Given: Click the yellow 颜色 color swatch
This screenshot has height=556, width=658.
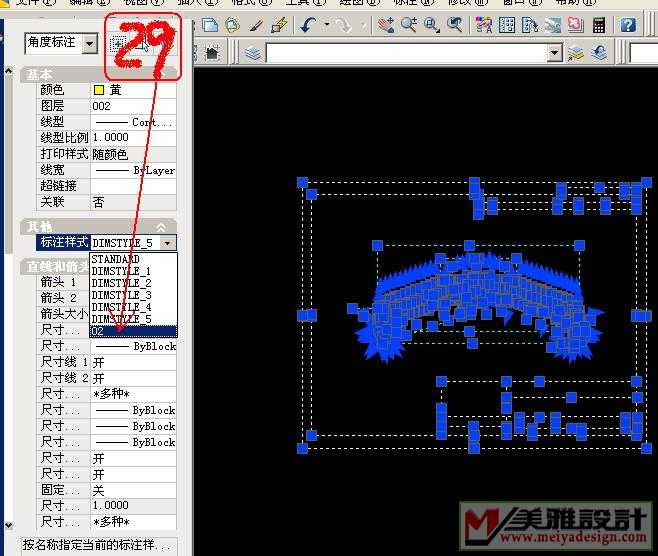Looking at the screenshot, I should pos(99,90).
